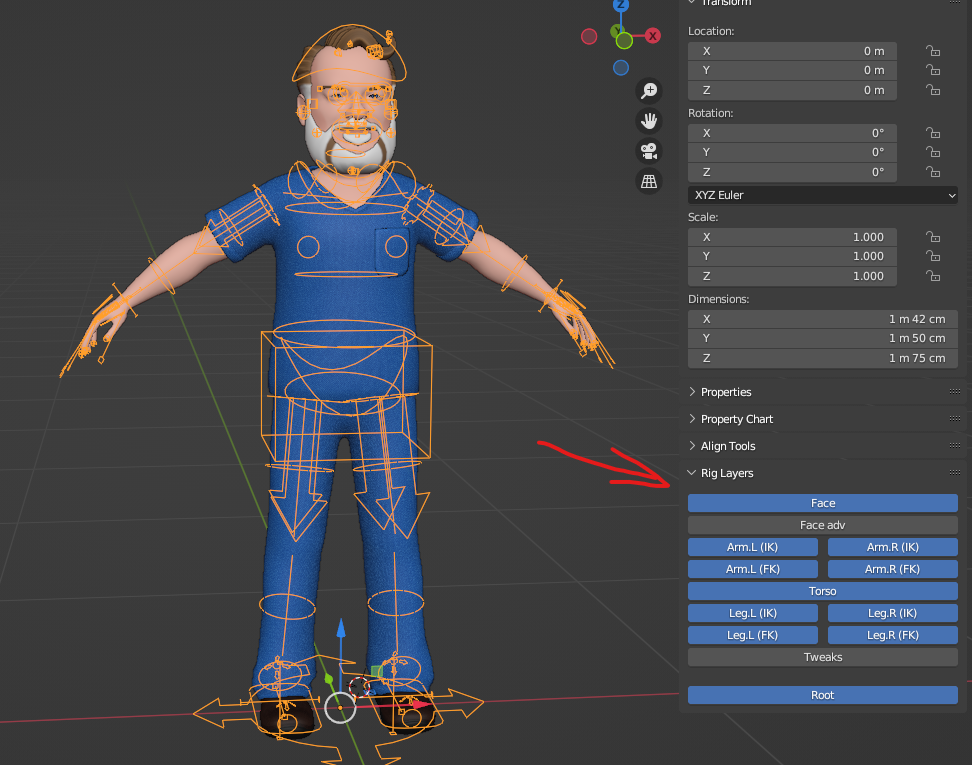The height and width of the screenshot is (765, 972).
Task: Grab the Align Tools panel drag handle
Action: [955, 445]
